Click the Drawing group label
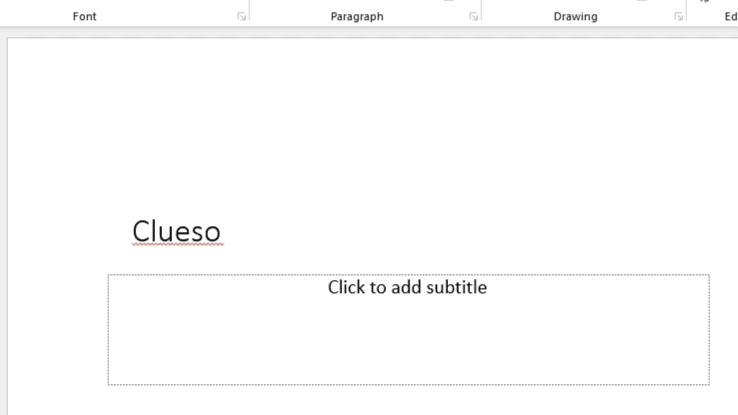Viewport: 738px width, 415px height. [x=576, y=16]
